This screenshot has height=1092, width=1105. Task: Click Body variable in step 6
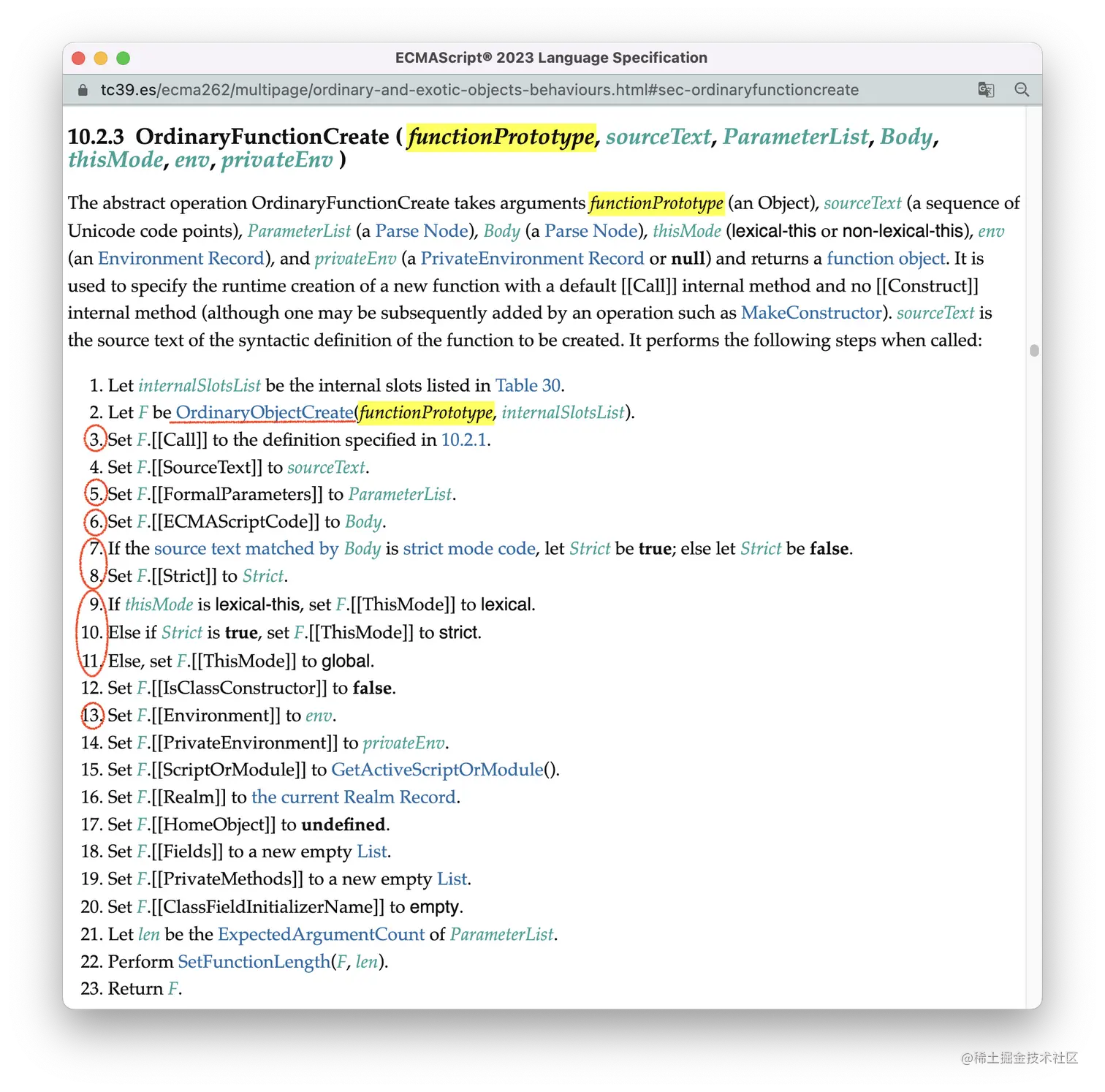click(363, 522)
